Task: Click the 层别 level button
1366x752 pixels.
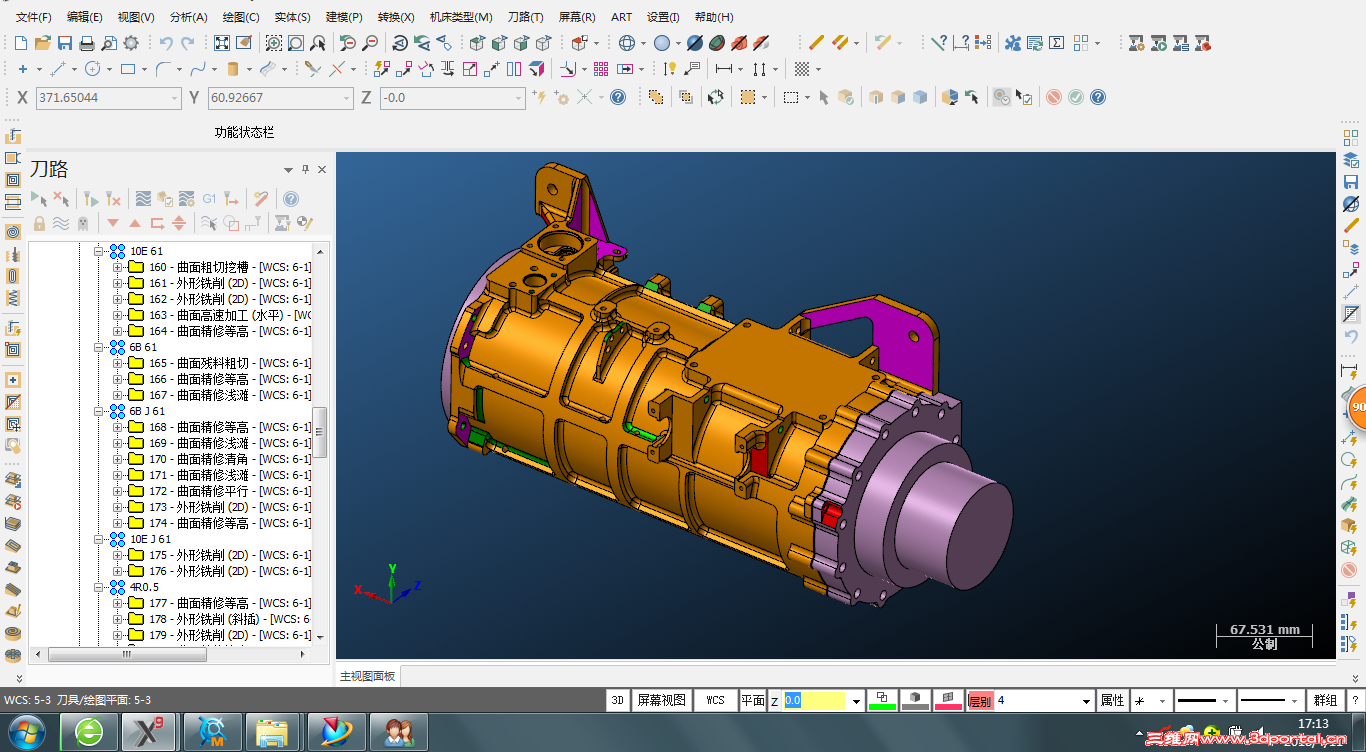Action: pyautogui.click(x=980, y=701)
